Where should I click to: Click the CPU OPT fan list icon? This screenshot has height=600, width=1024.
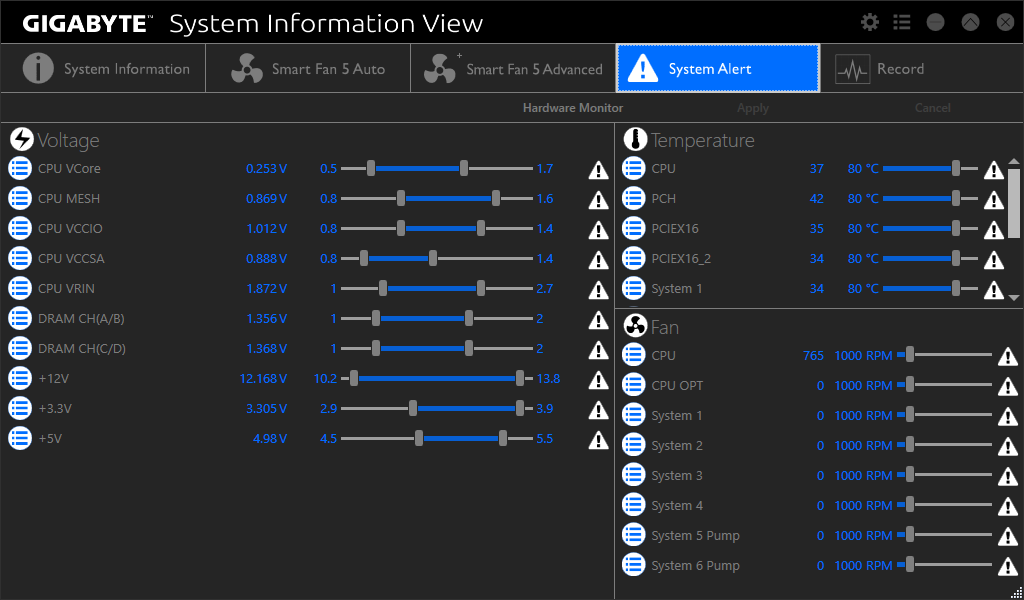[x=633, y=385]
